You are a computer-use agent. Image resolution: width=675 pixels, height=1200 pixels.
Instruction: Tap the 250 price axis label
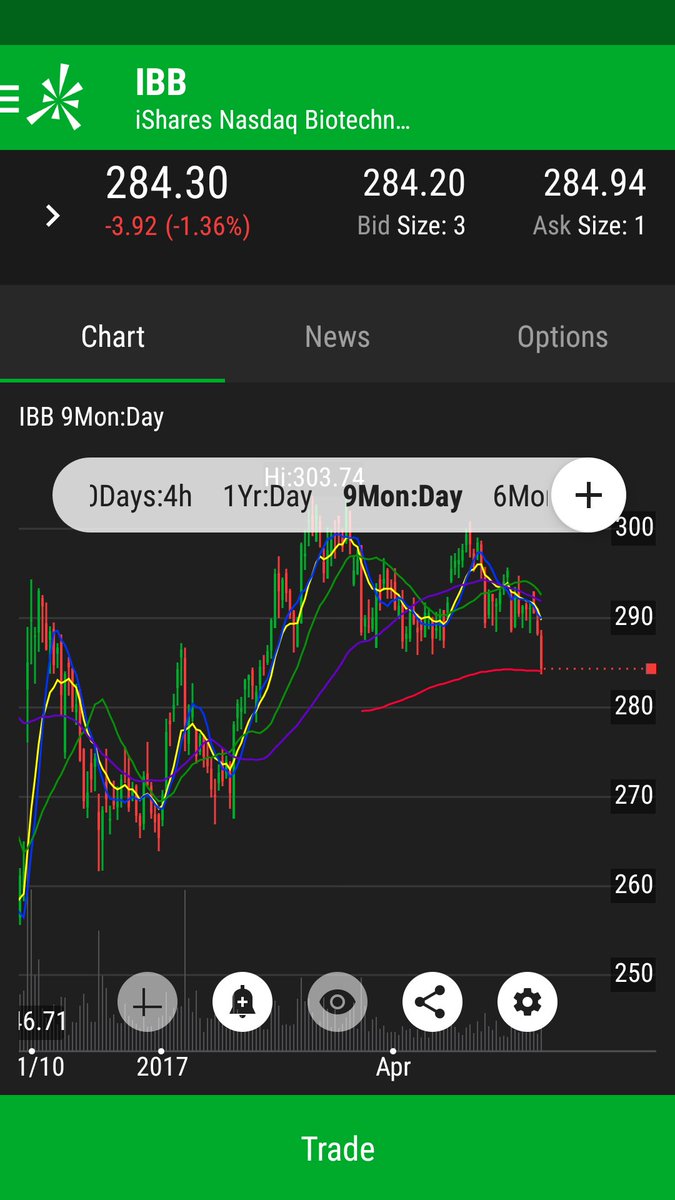(634, 972)
